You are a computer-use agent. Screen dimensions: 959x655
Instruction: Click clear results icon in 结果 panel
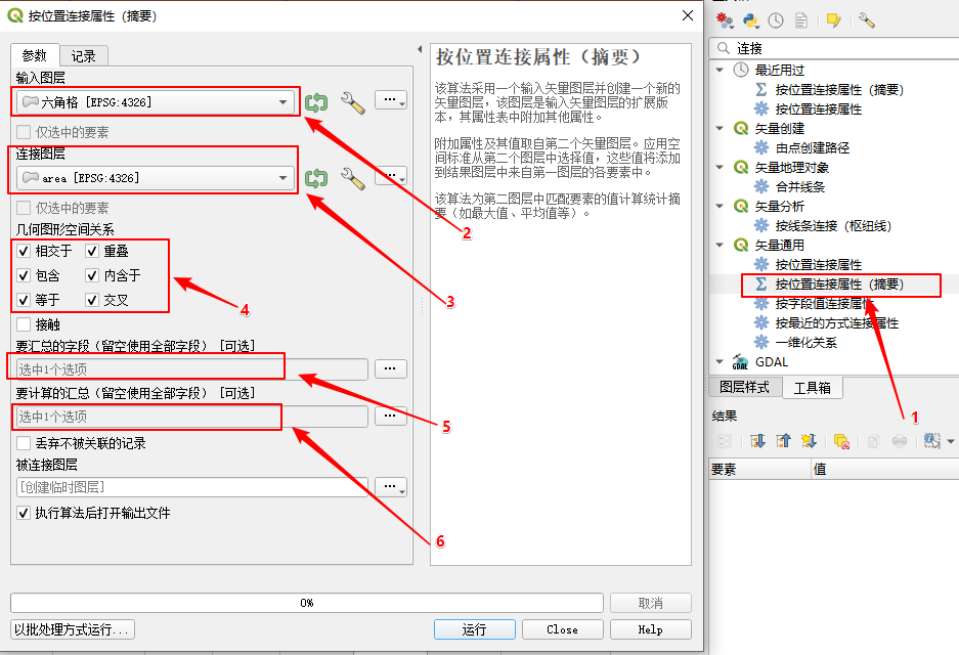pyautogui.click(x=841, y=441)
